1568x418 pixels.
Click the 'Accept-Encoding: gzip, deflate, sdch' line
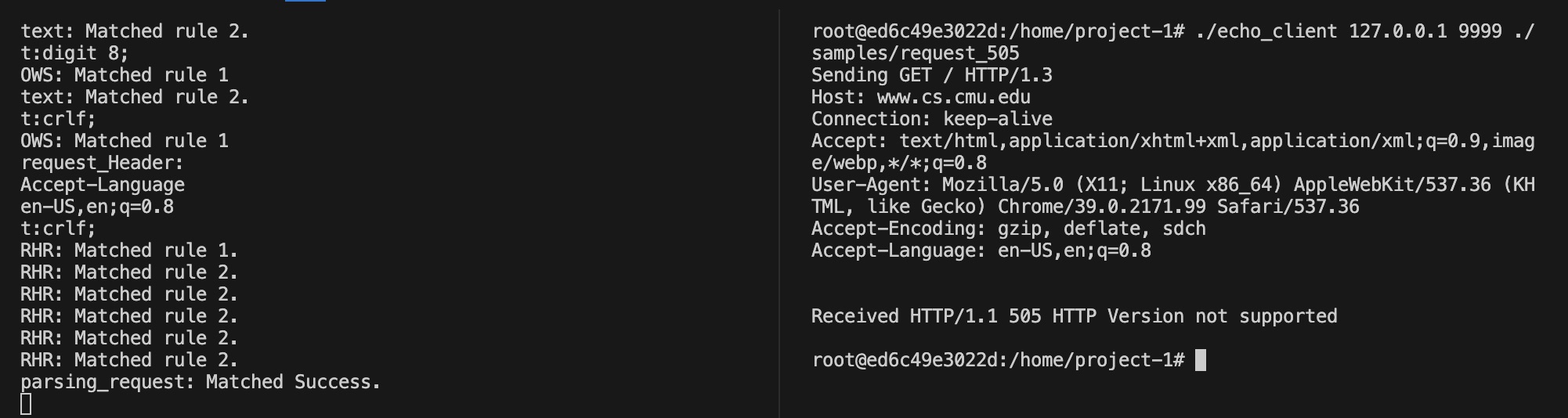1008,229
